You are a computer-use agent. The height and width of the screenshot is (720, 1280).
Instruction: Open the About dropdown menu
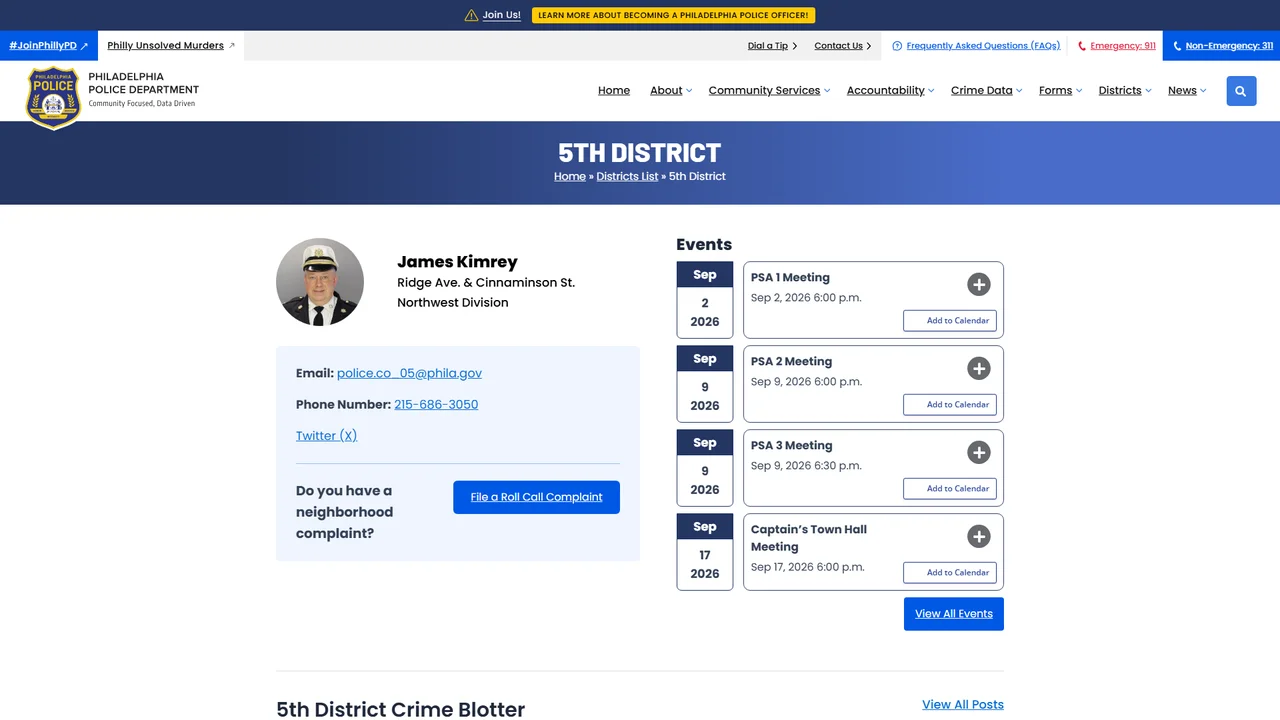(x=671, y=90)
